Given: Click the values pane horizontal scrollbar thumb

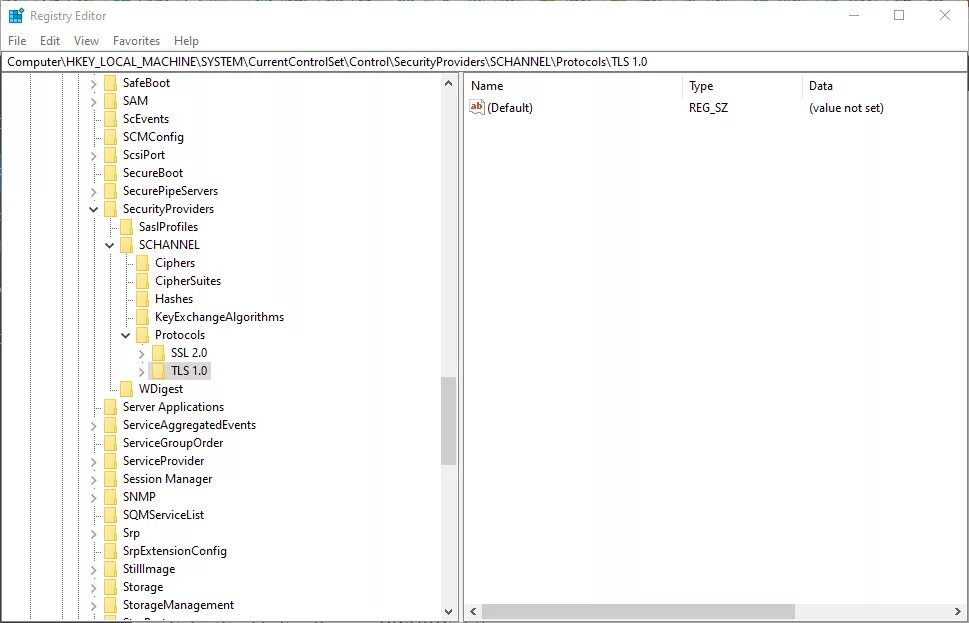Looking at the screenshot, I should tap(638, 612).
